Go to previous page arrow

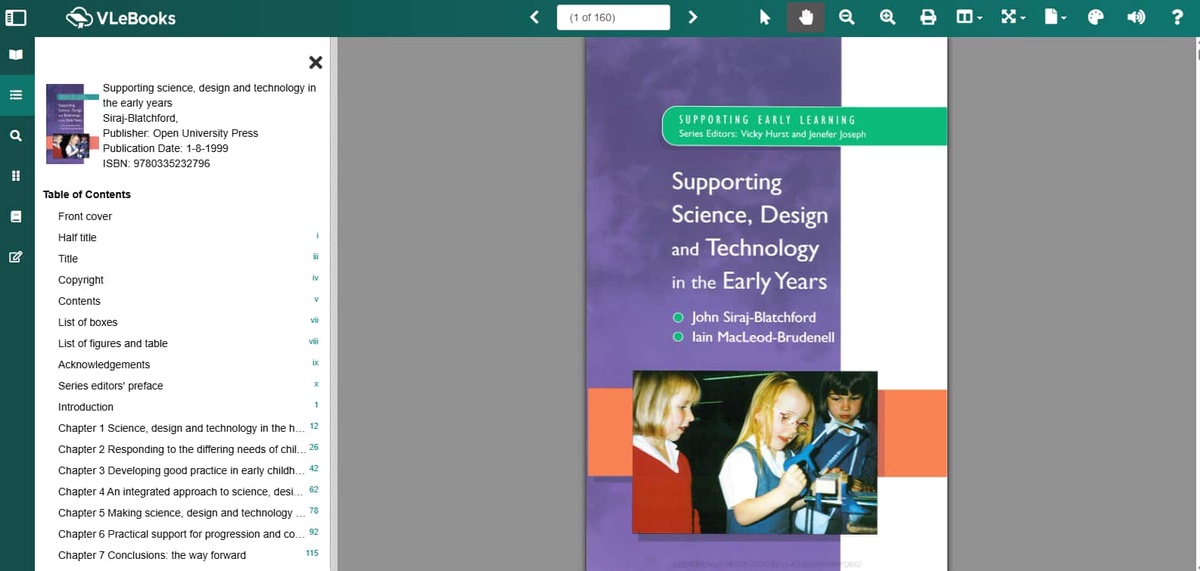click(x=534, y=17)
